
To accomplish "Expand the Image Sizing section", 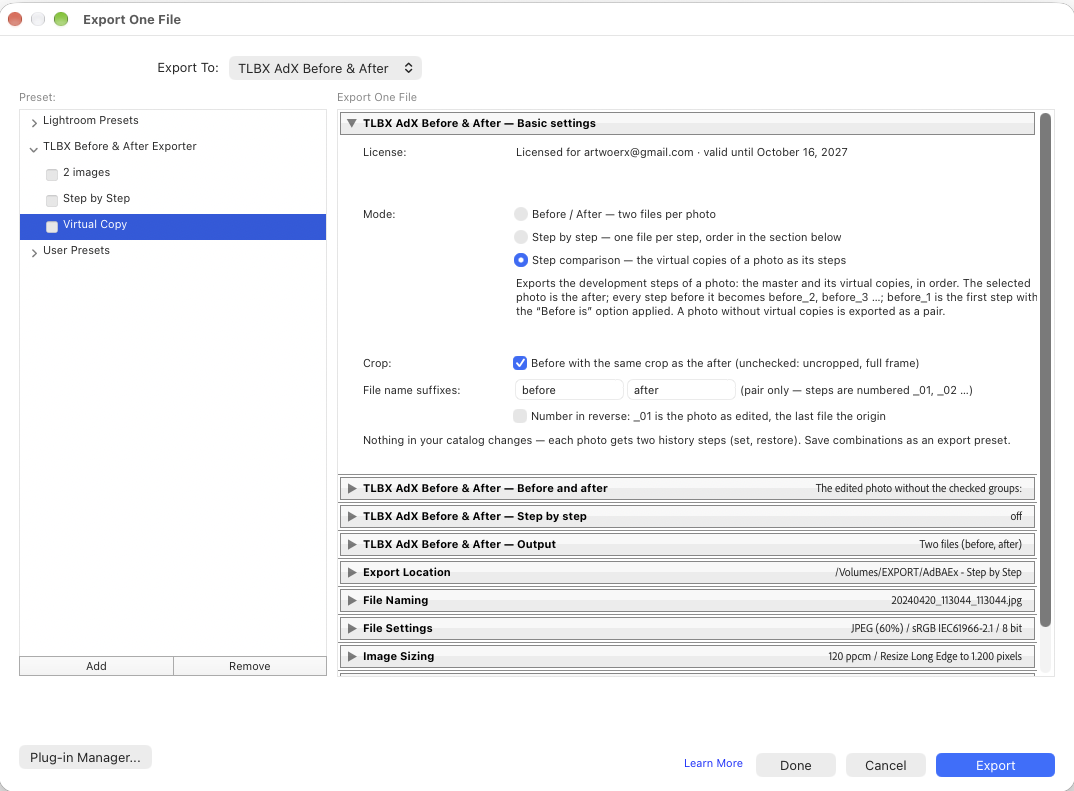I will tap(352, 656).
